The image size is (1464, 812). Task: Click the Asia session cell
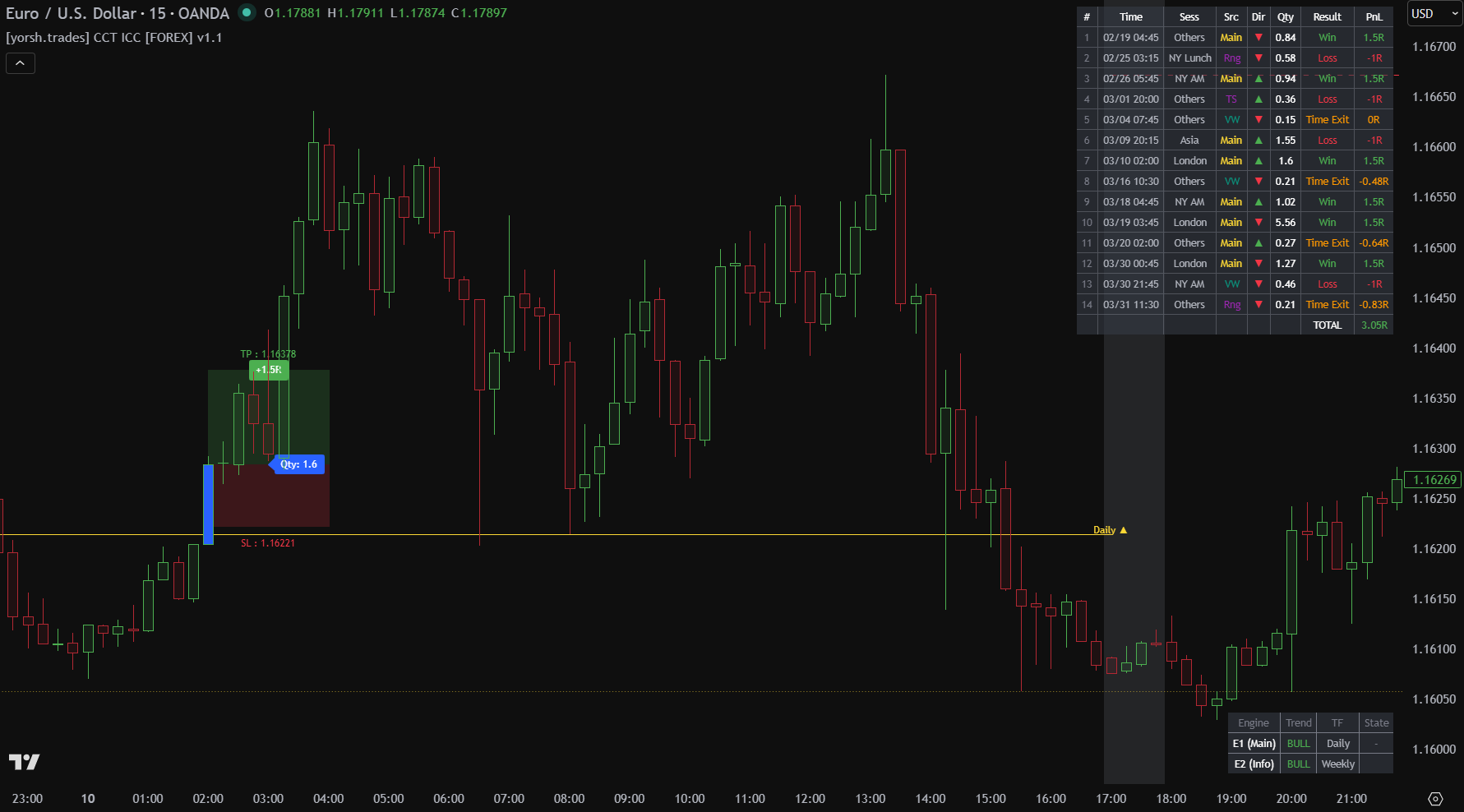[1189, 141]
